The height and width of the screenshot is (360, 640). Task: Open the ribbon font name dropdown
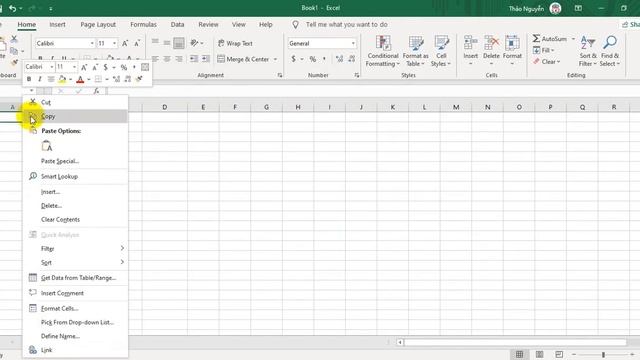click(x=92, y=43)
